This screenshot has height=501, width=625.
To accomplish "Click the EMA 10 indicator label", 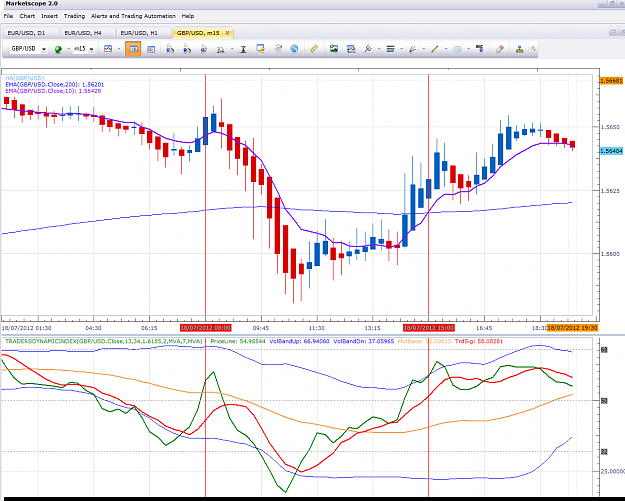I will pos(53,91).
